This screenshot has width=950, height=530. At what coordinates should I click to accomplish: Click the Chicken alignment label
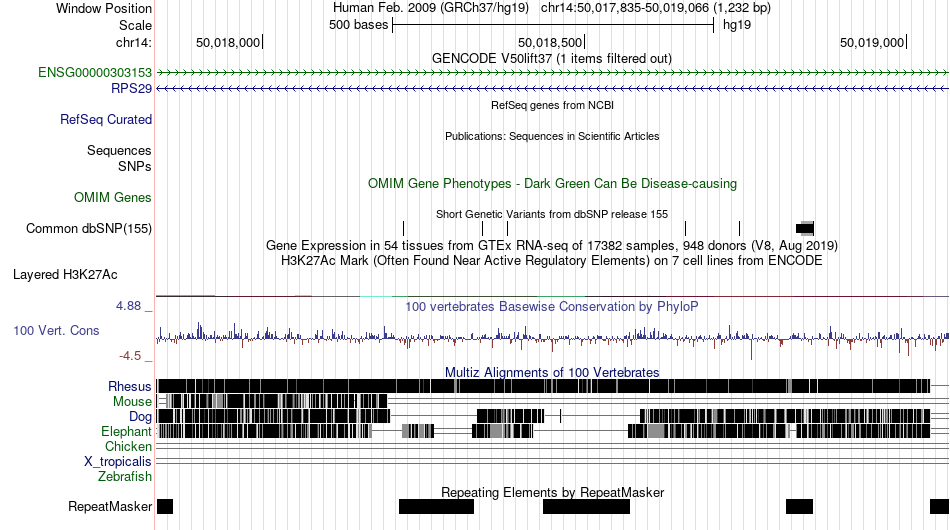128,446
